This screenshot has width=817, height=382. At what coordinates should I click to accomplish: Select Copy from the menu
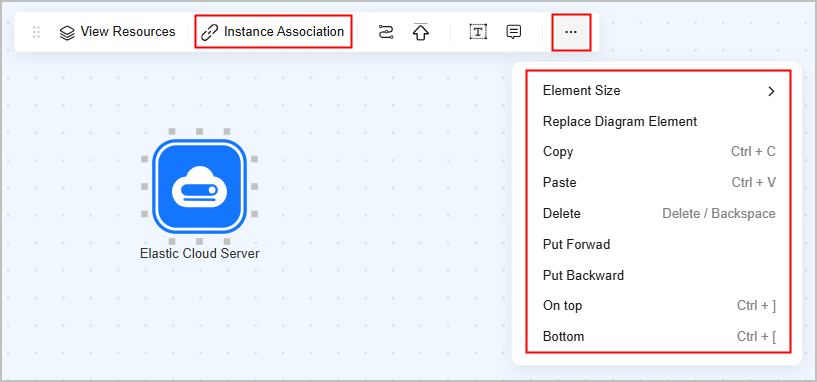[659, 152]
